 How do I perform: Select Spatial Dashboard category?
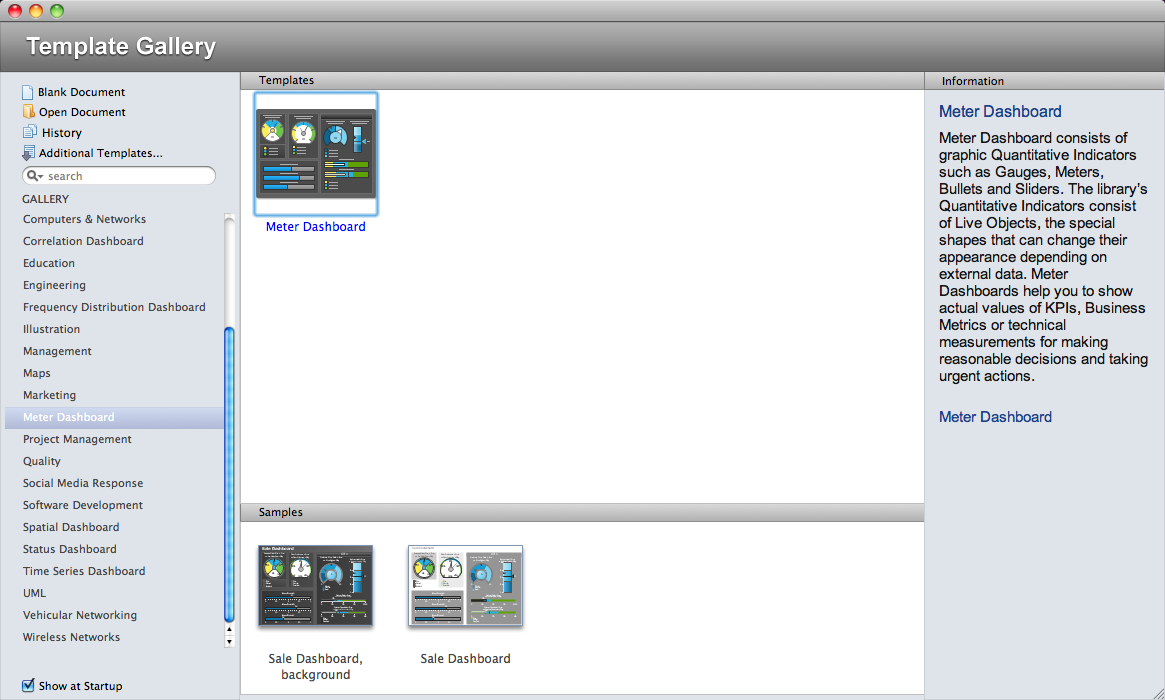(71, 527)
